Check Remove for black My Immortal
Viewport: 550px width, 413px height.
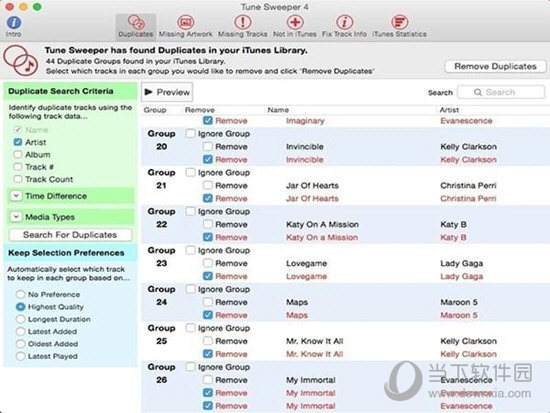click(x=208, y=380)
